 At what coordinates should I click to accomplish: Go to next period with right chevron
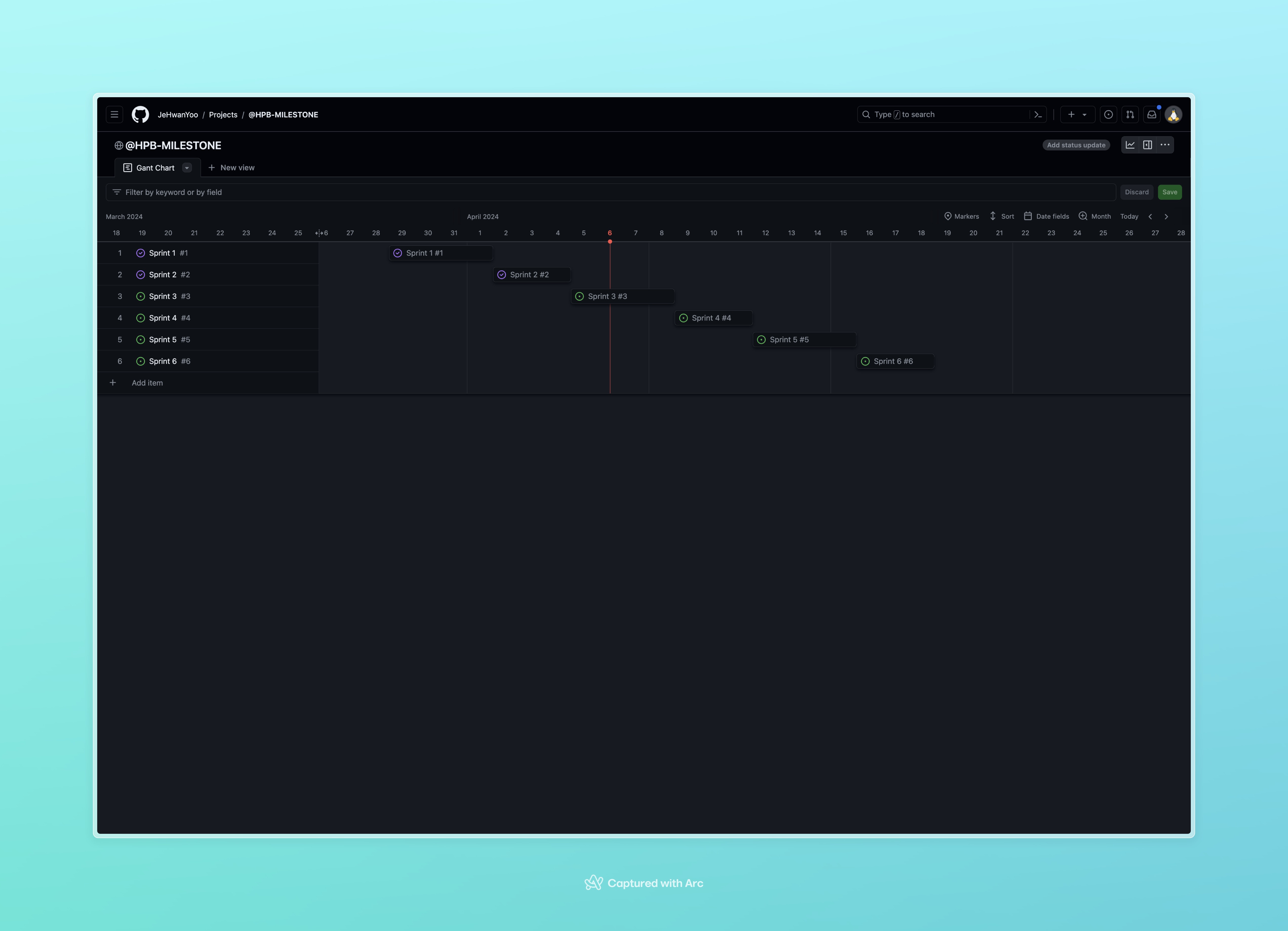(x=1166, y=216)
